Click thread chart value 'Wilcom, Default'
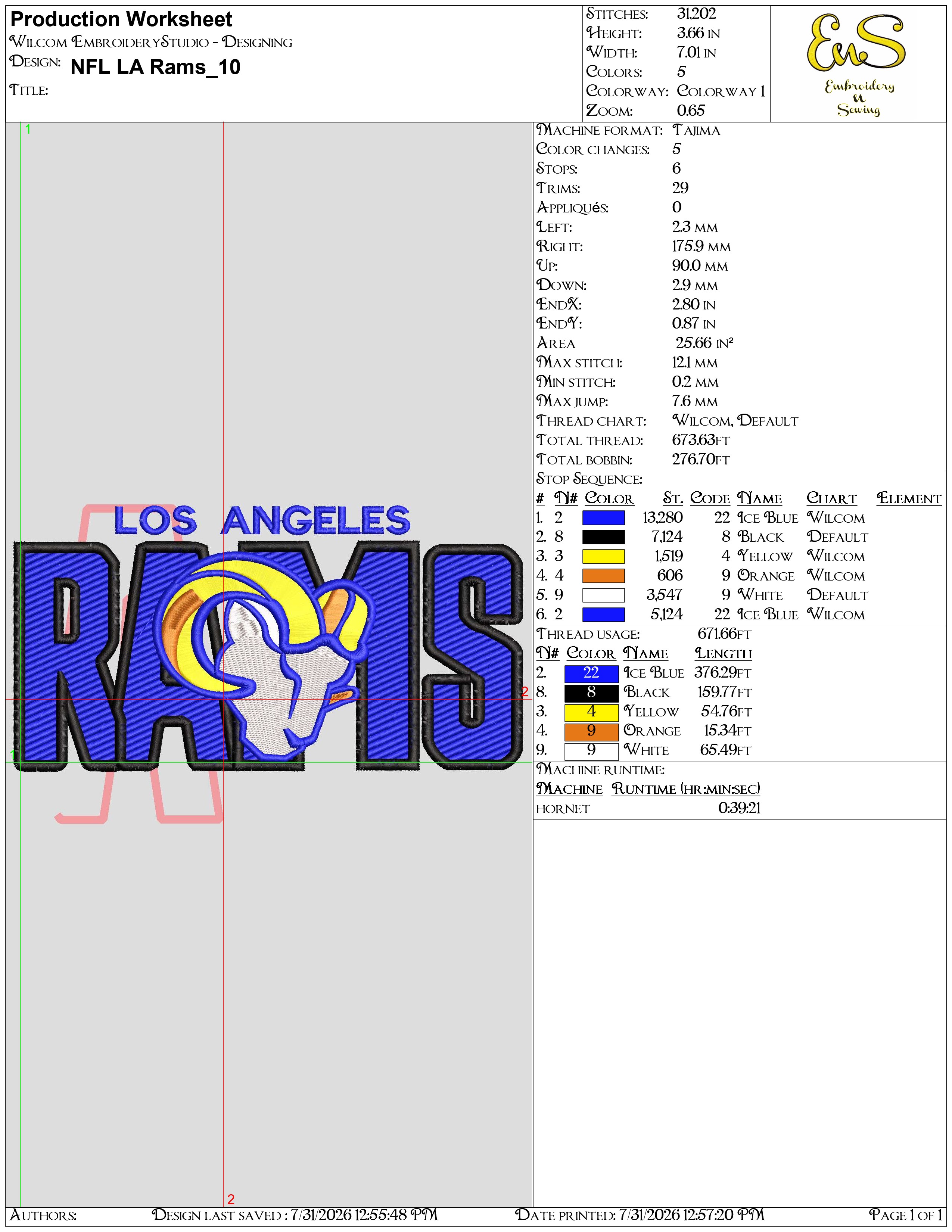 point(735,421)
